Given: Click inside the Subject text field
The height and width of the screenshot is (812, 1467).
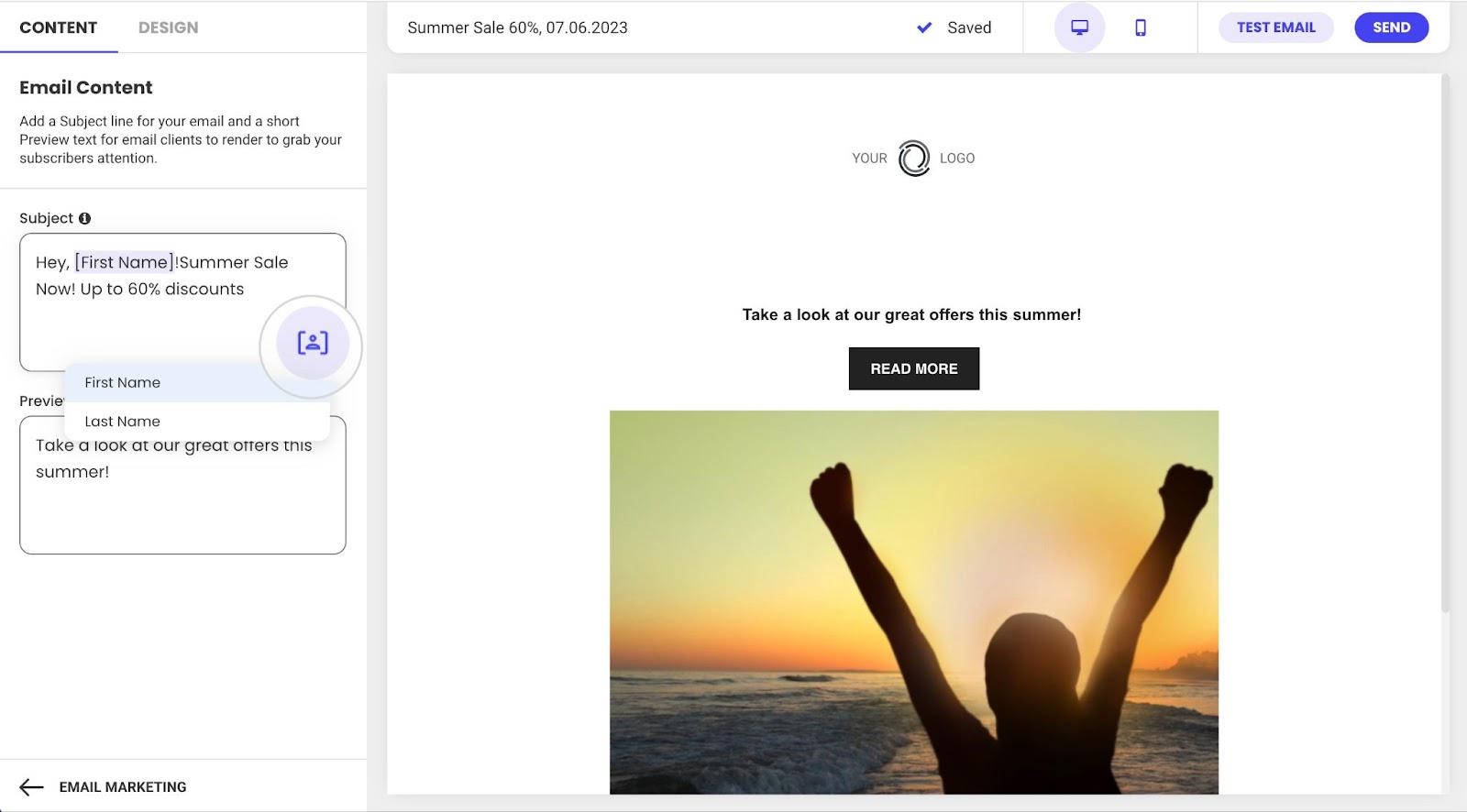Looking at the screenshot, I should tap(182, 302).
